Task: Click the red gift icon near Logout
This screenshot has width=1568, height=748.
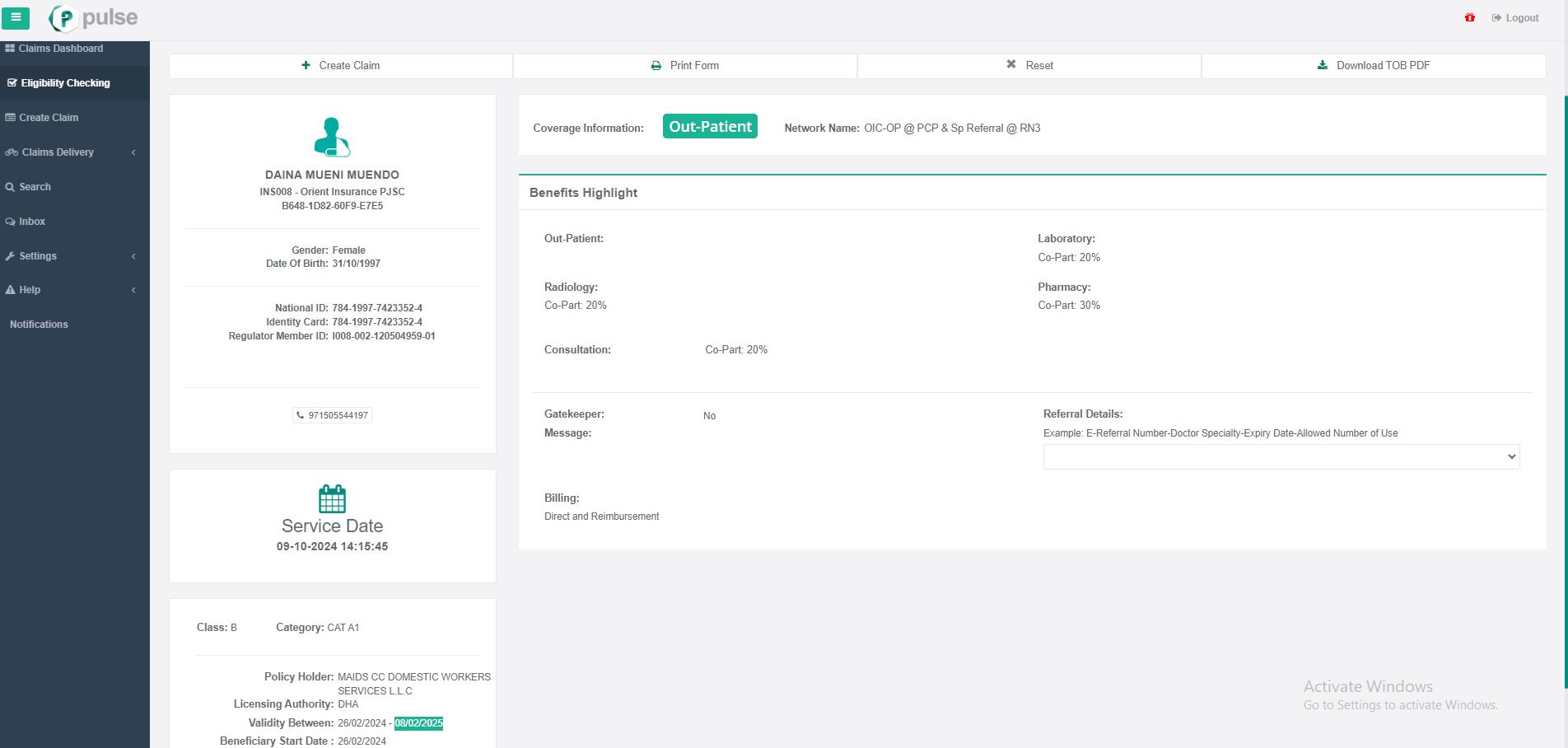Action: click(1469, 17)
